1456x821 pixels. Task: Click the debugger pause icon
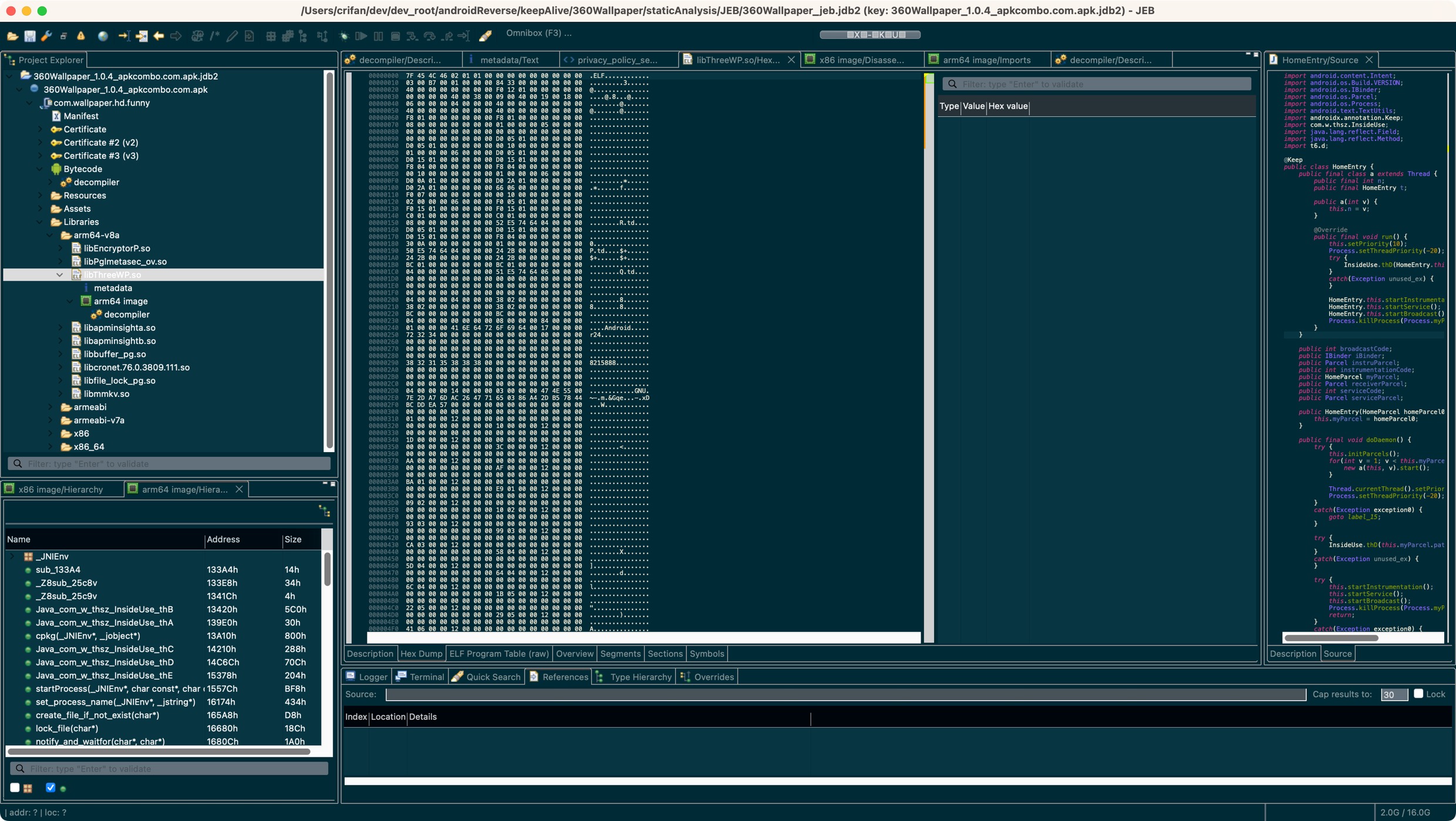click(x=378, y=36)
